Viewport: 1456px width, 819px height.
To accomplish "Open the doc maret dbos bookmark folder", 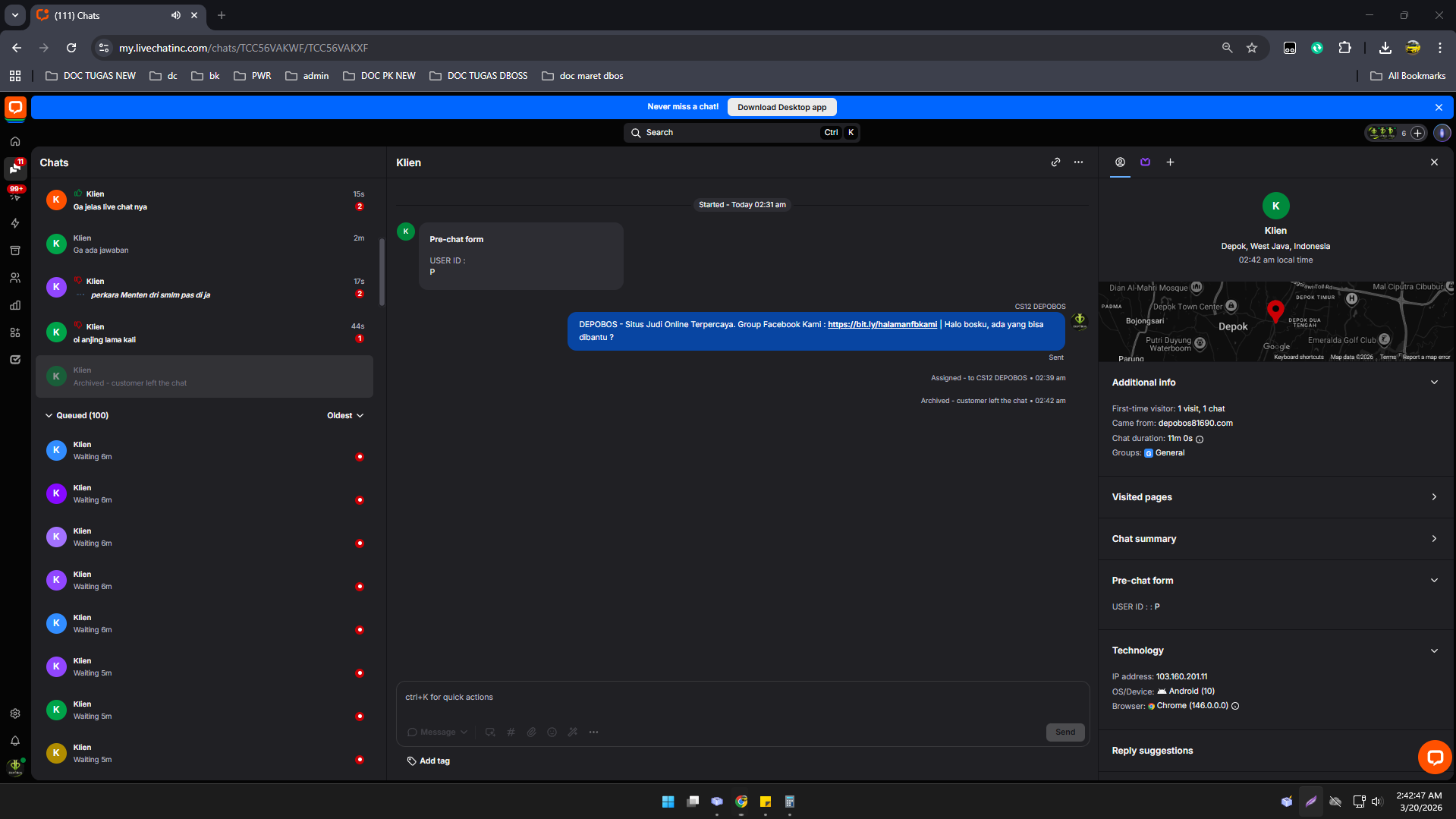I will (583, 76).
